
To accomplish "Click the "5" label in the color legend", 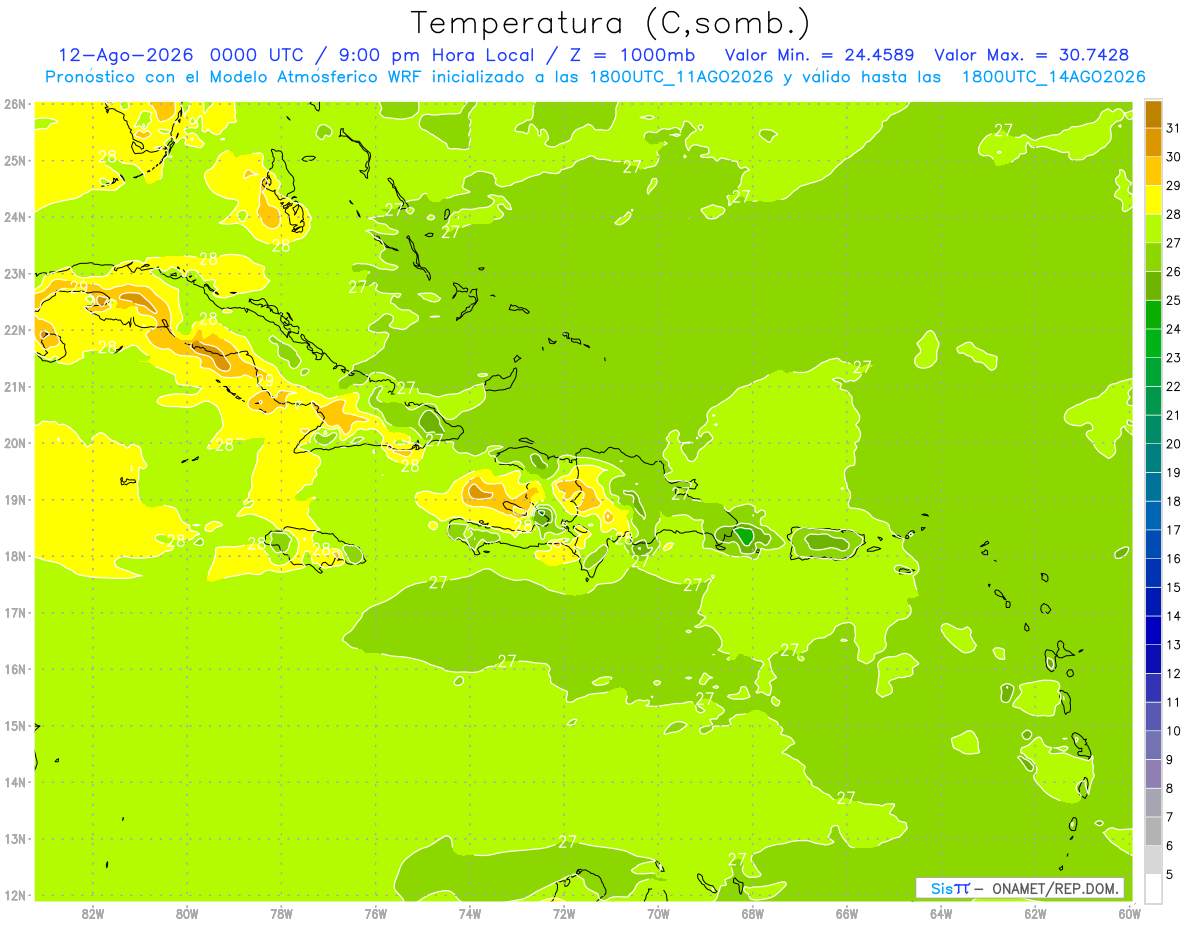I will (1170, 874).
